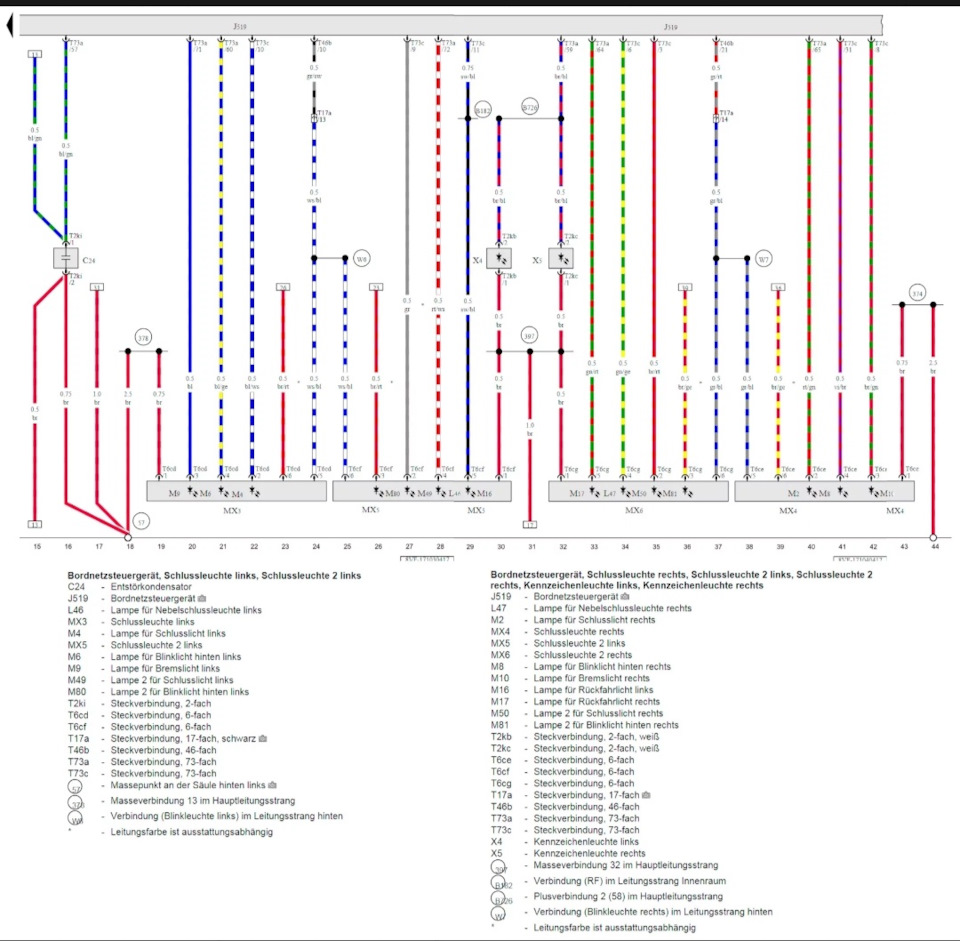Click the W6 connection circle in the wiring diagram

362,258
